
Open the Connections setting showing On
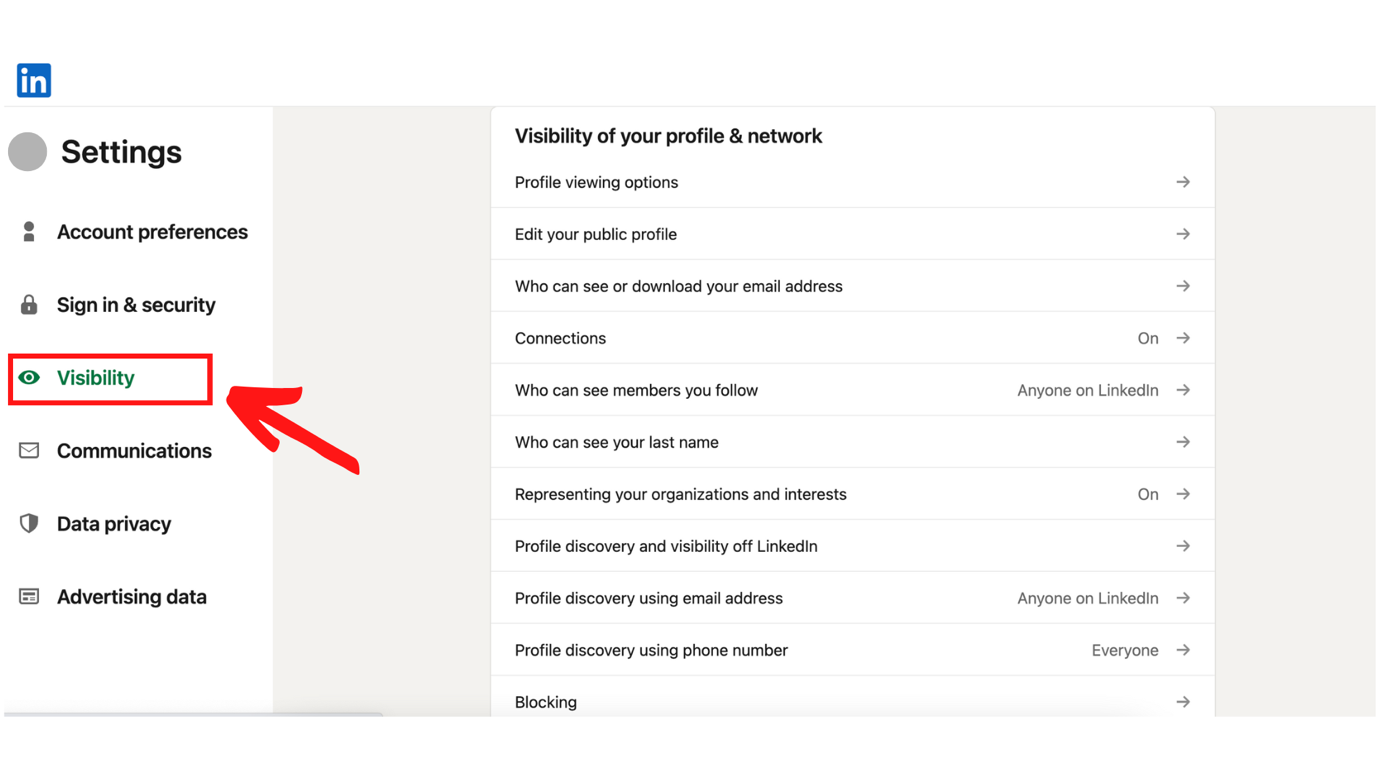(853, 338)
